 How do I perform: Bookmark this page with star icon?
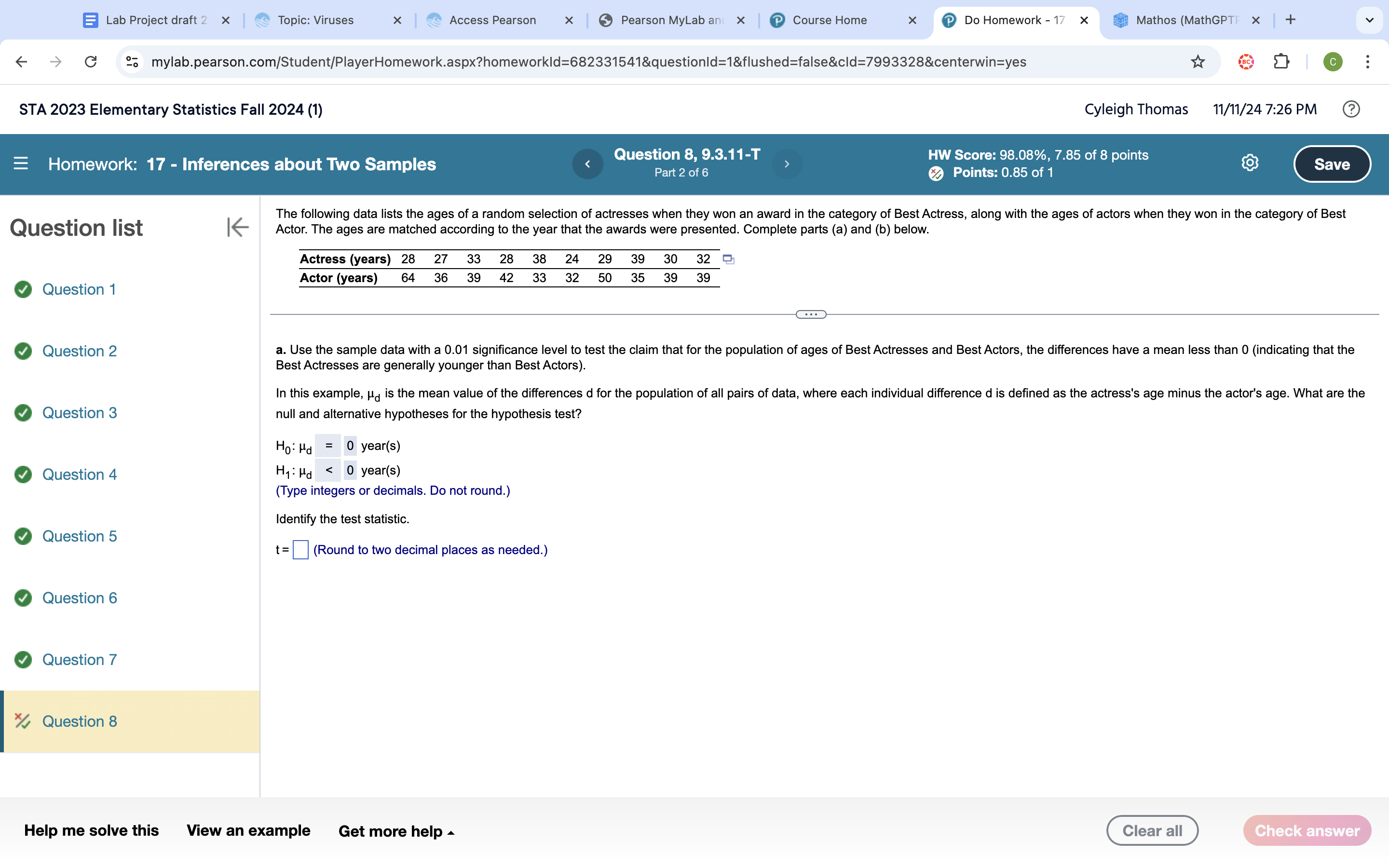coord(1198,61)
